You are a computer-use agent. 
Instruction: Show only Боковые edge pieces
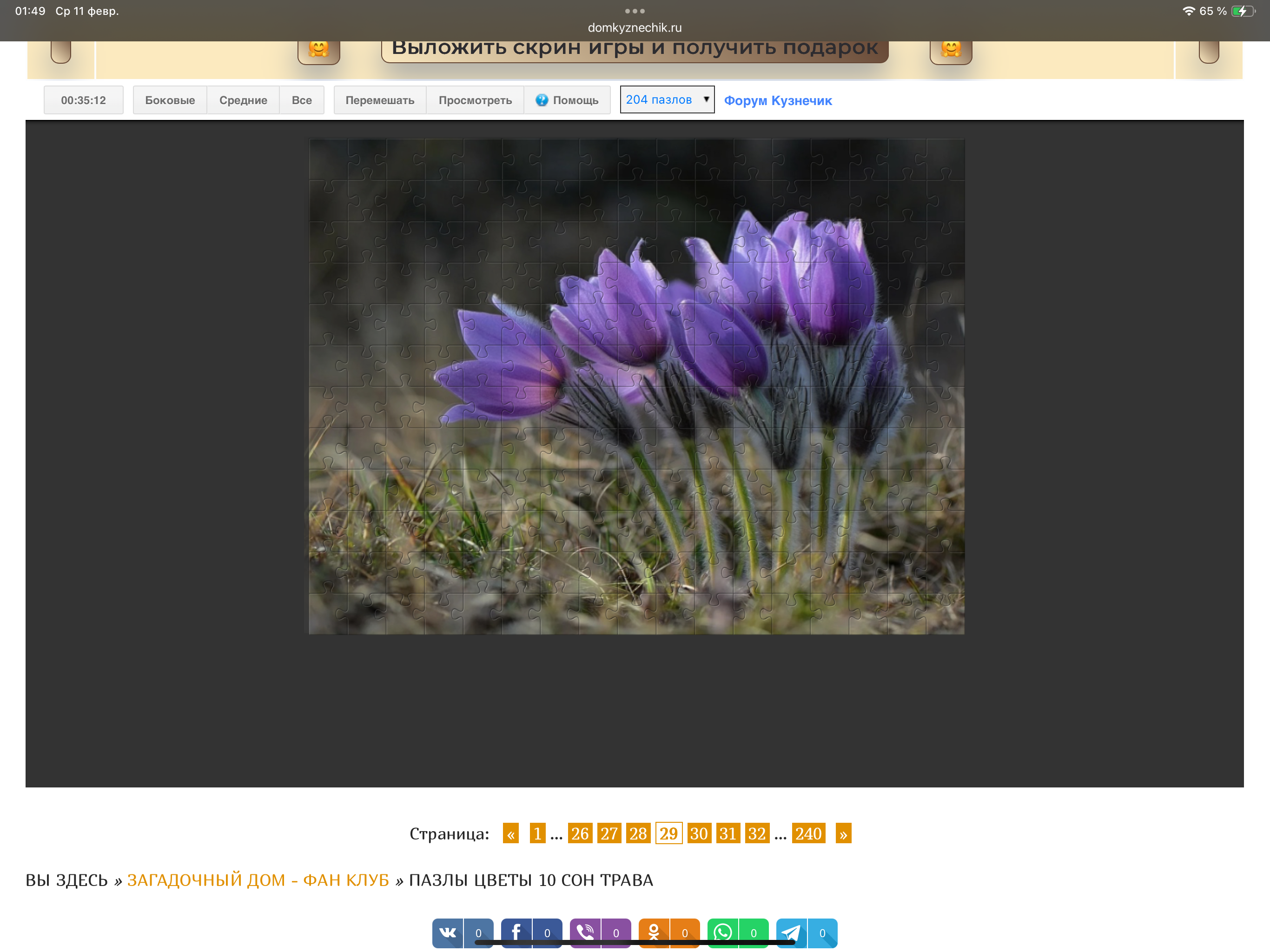pyautogui.click(x=170, y=100)
